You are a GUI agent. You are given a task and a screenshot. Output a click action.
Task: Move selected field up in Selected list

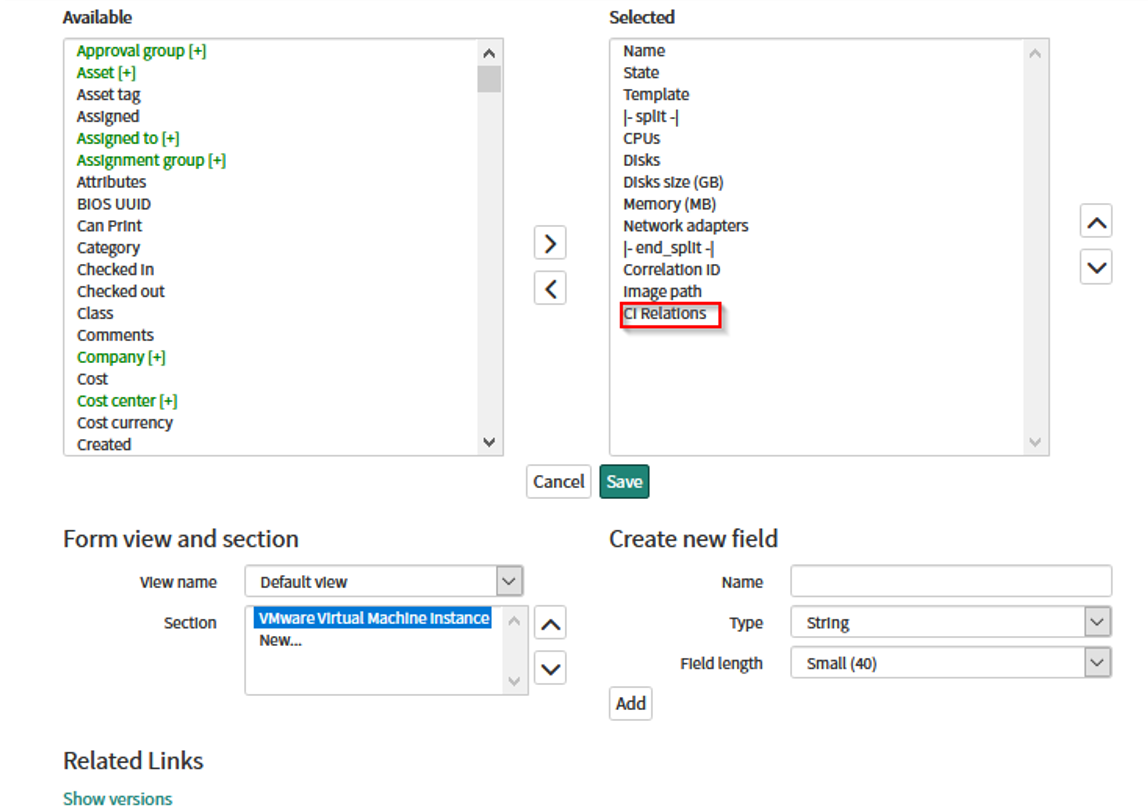[1096, 222]
